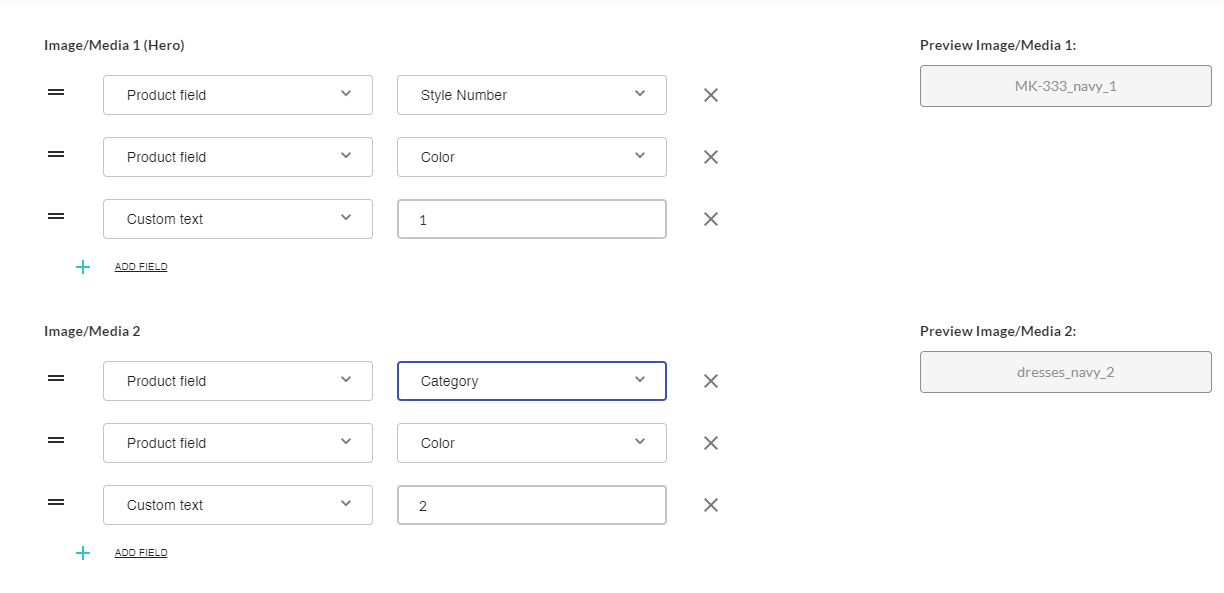Viewport: 1224px width, 593px height.
Task: Click preview field showing MK-333_navy_1
Action: [x=1065, y=86]
